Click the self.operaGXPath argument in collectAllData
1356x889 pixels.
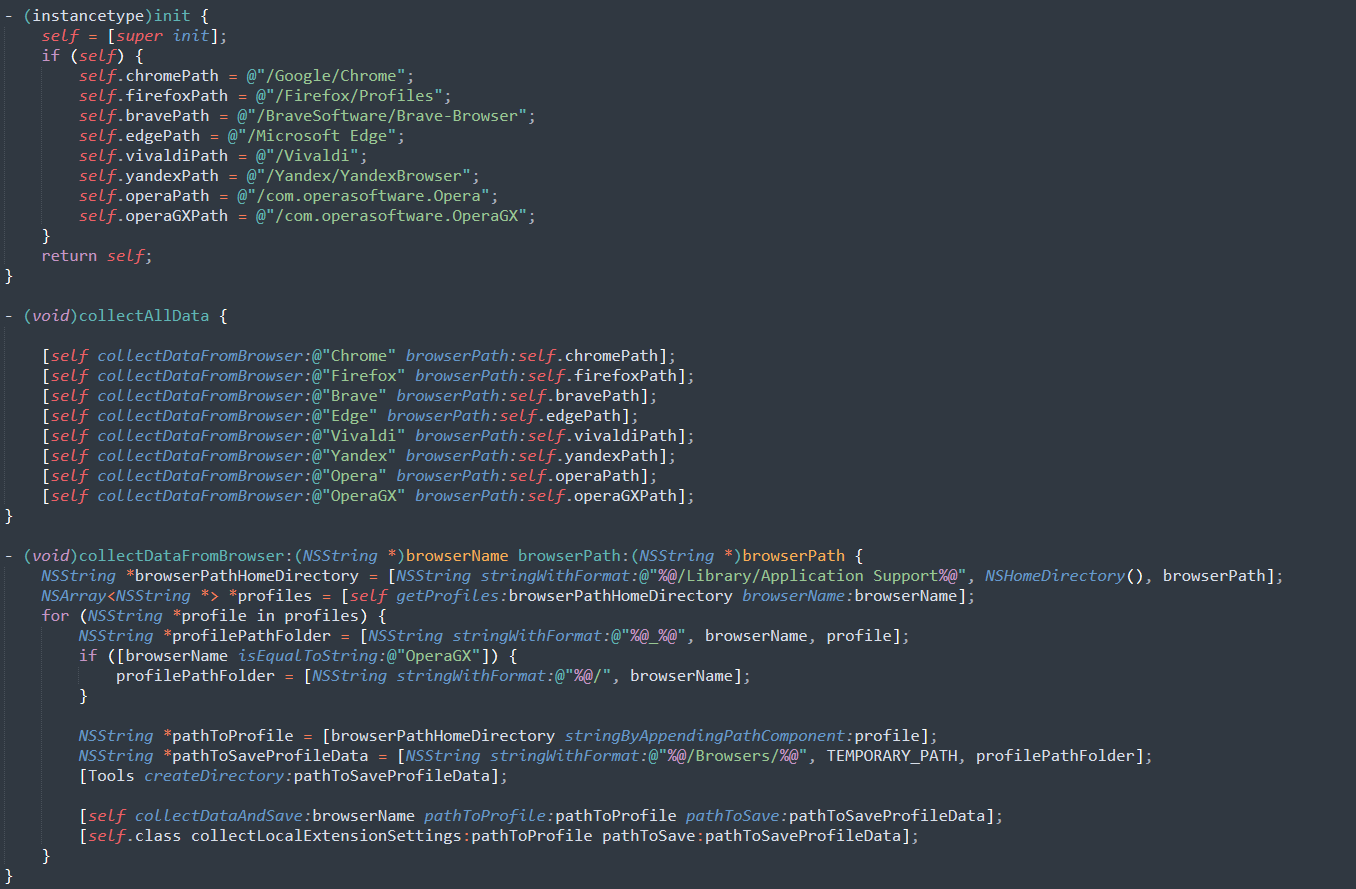[605, 496]
